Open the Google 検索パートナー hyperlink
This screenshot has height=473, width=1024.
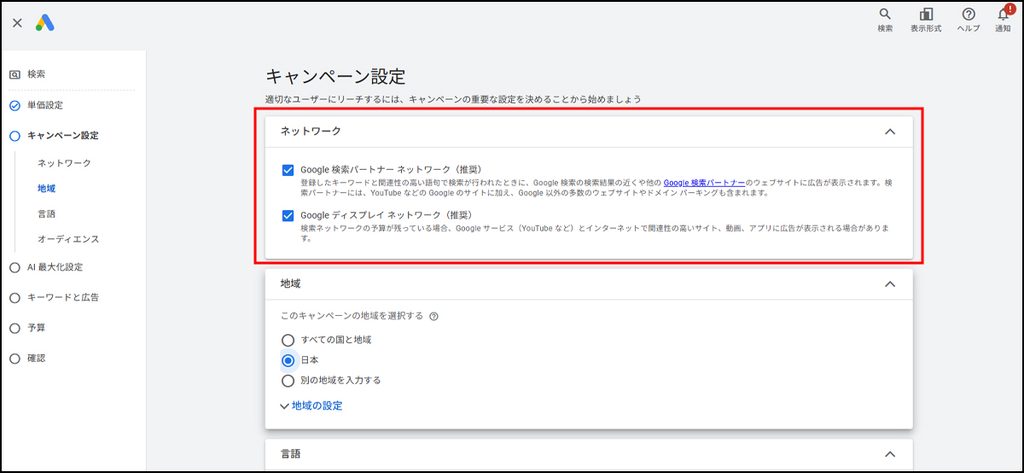click(x=704, y=184)
